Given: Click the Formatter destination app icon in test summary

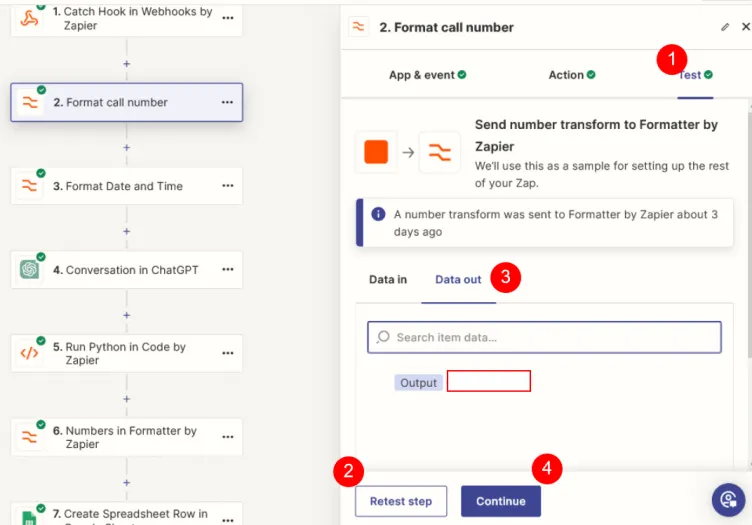Looking at the screenshot, I should click(439, 152).
